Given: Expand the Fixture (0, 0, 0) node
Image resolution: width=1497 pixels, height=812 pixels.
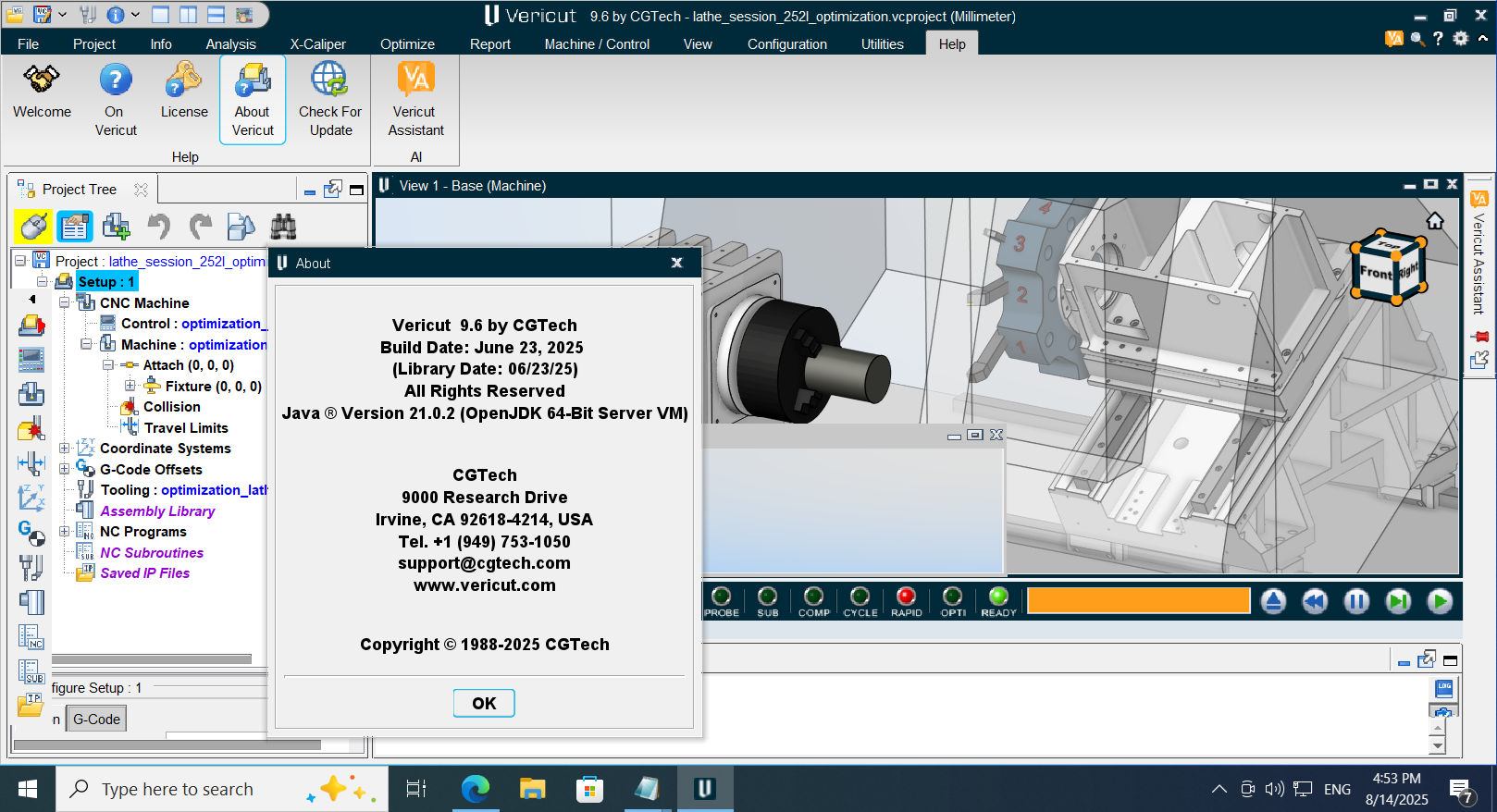Looking at the screenshot, I should pyautogui.click(x=130, y=386).
